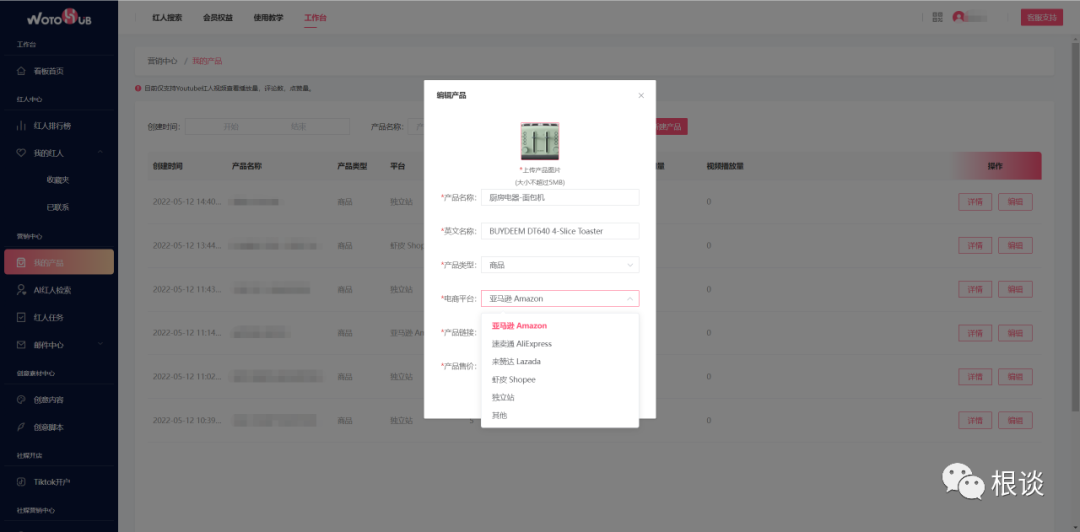The width and height of the screenshot is (1080, 532).
Task: Click 编辑 for the 11:14 row
Action: (1015, 333)
